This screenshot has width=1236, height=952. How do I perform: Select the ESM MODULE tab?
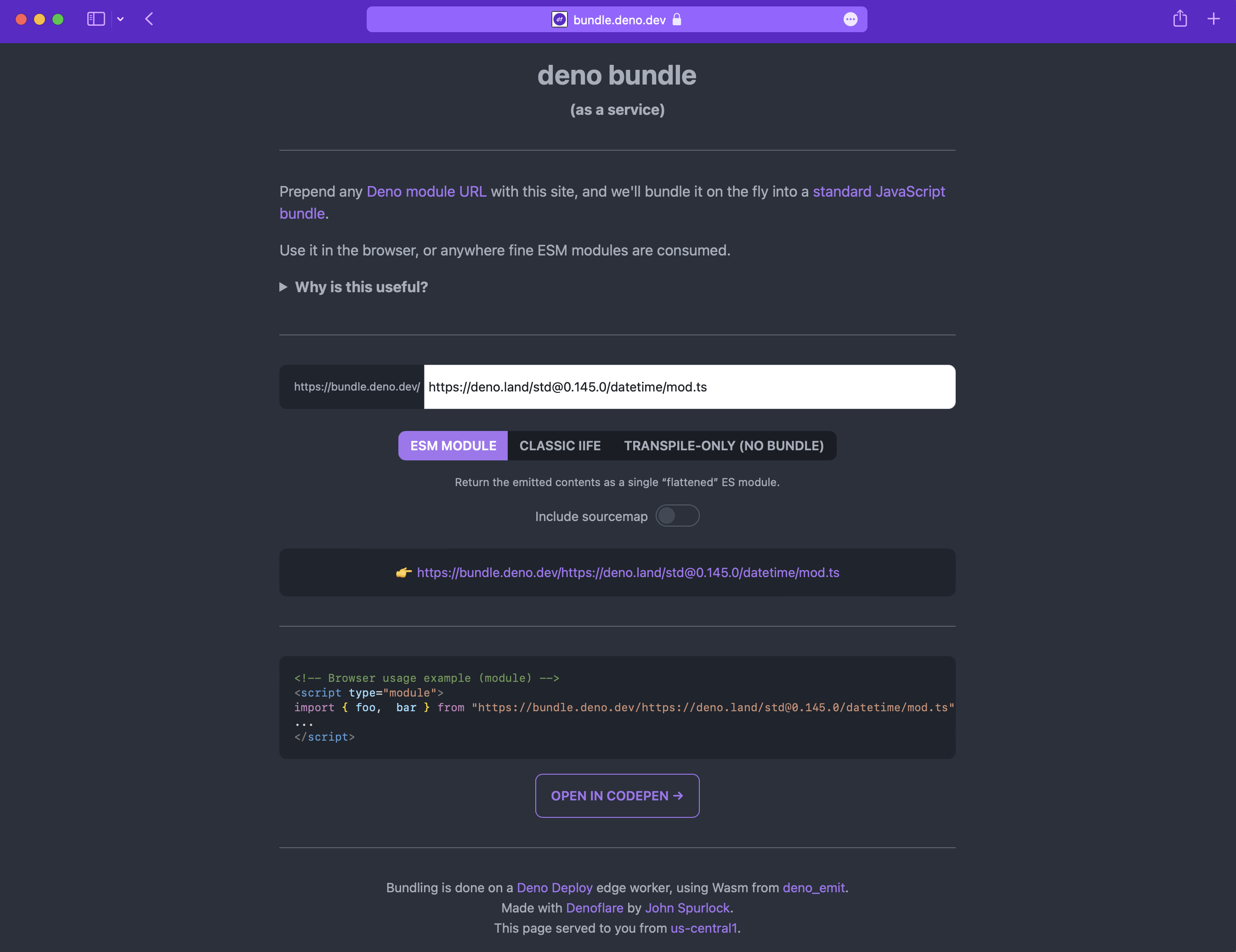453,446
